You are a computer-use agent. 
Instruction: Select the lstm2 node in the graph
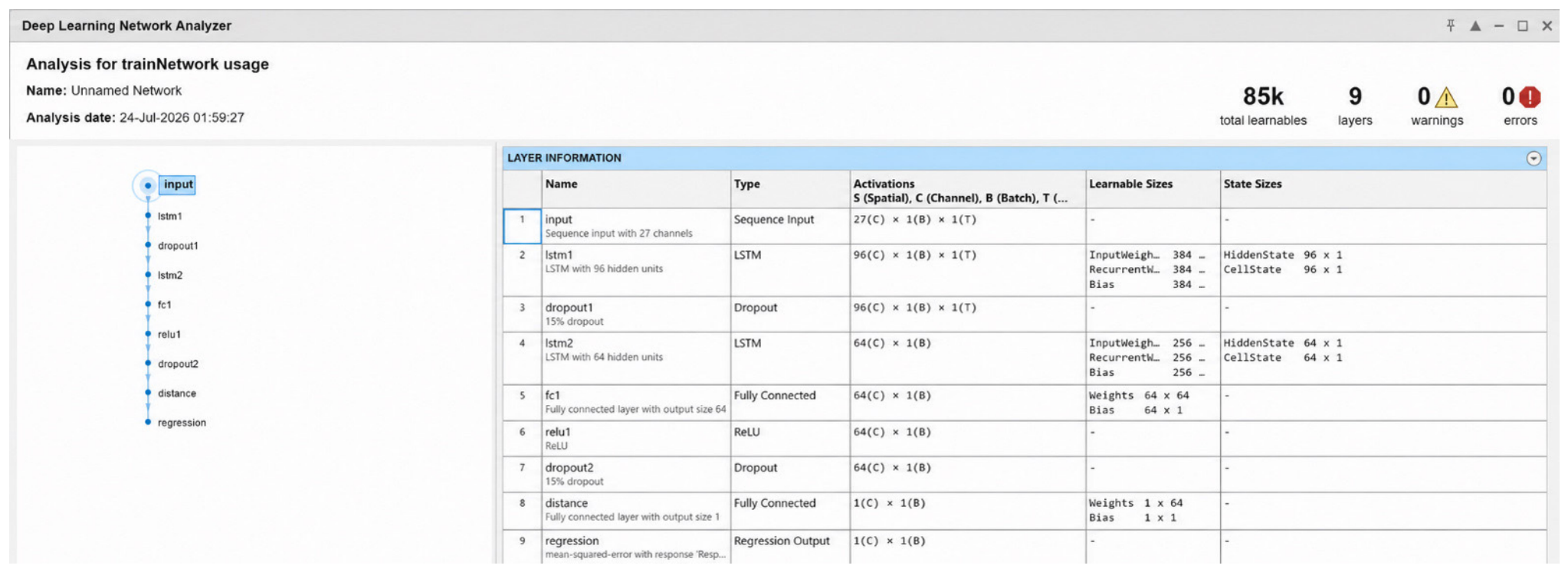(169, 275)
